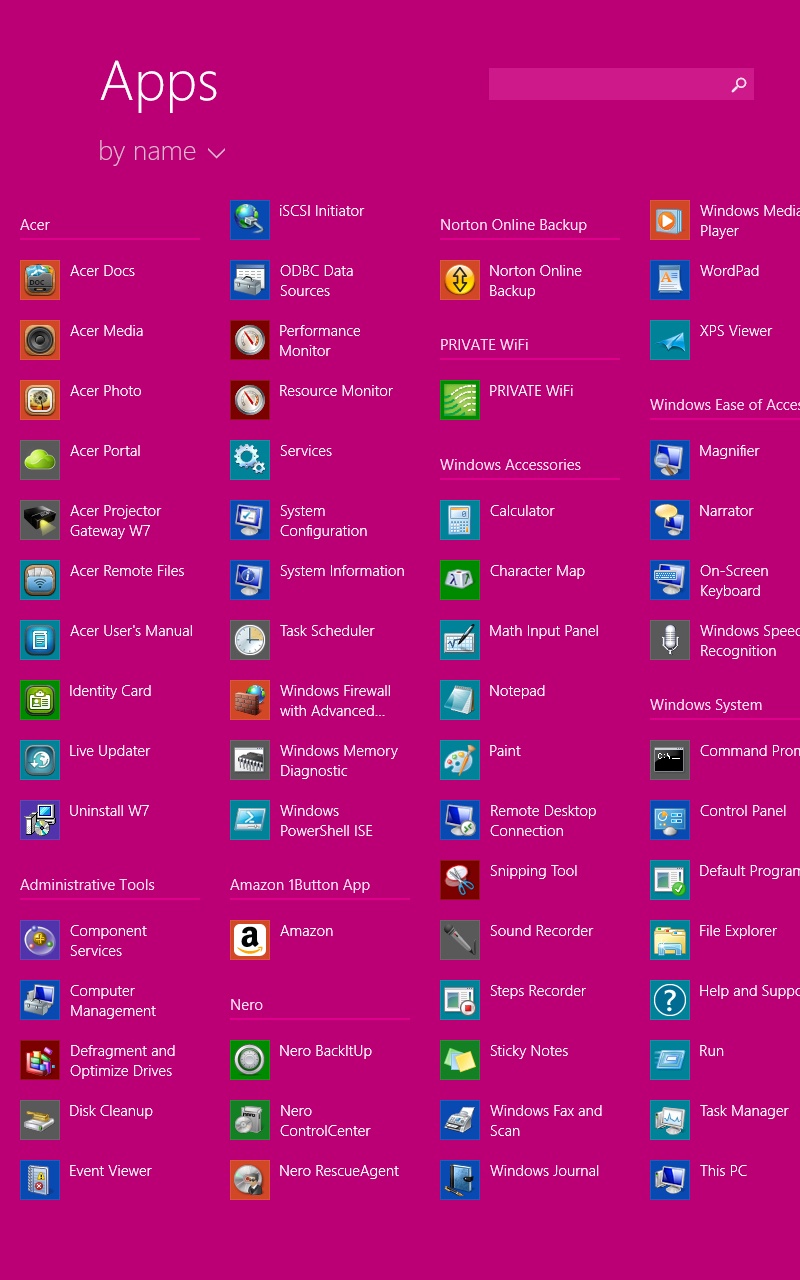The height and width of the screenshot is (1280, 800).
Task: Open the Control Panel label
Action: pos(743,811)
